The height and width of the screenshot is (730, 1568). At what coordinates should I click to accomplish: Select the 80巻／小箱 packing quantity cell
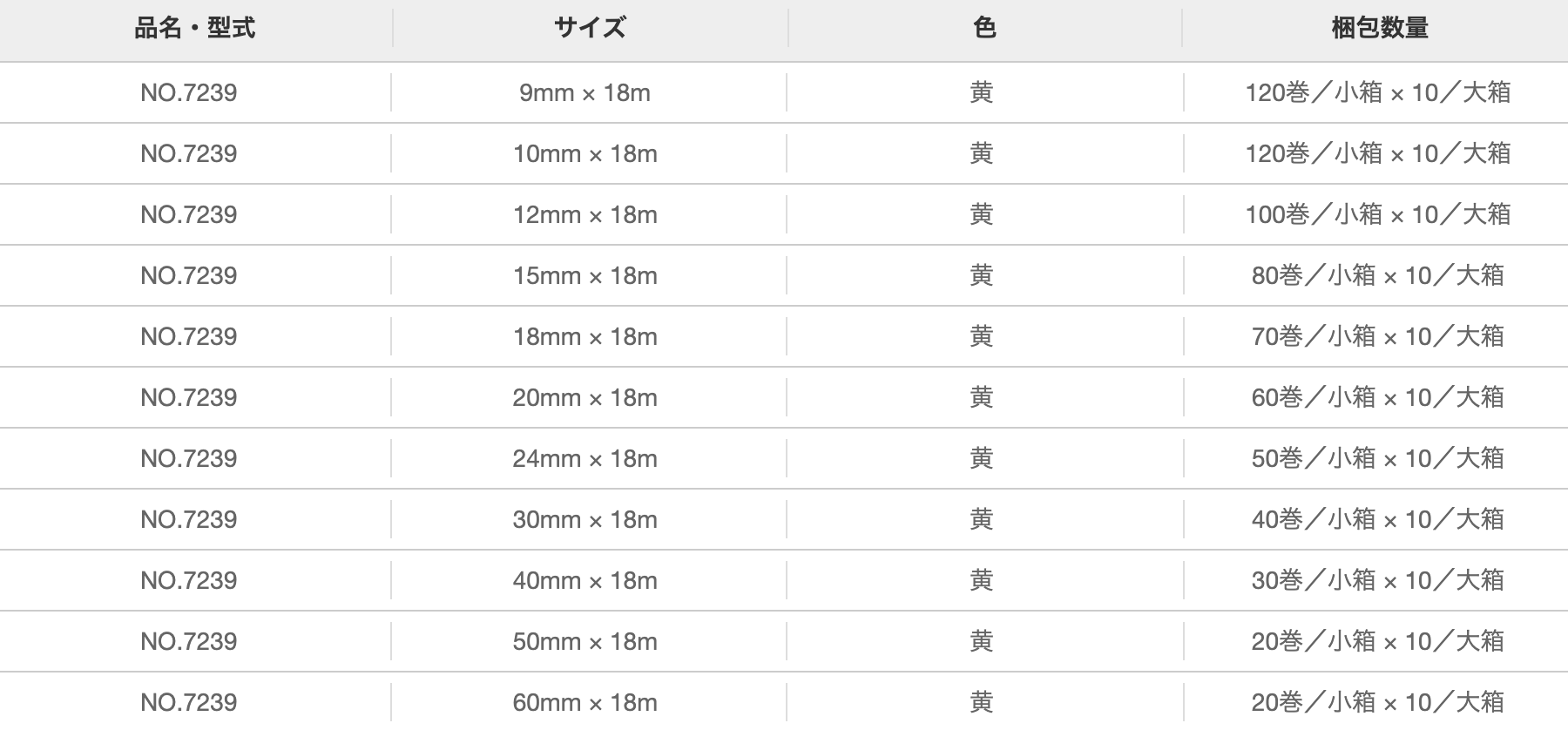pyautogui.click(x=1378, y=276)
